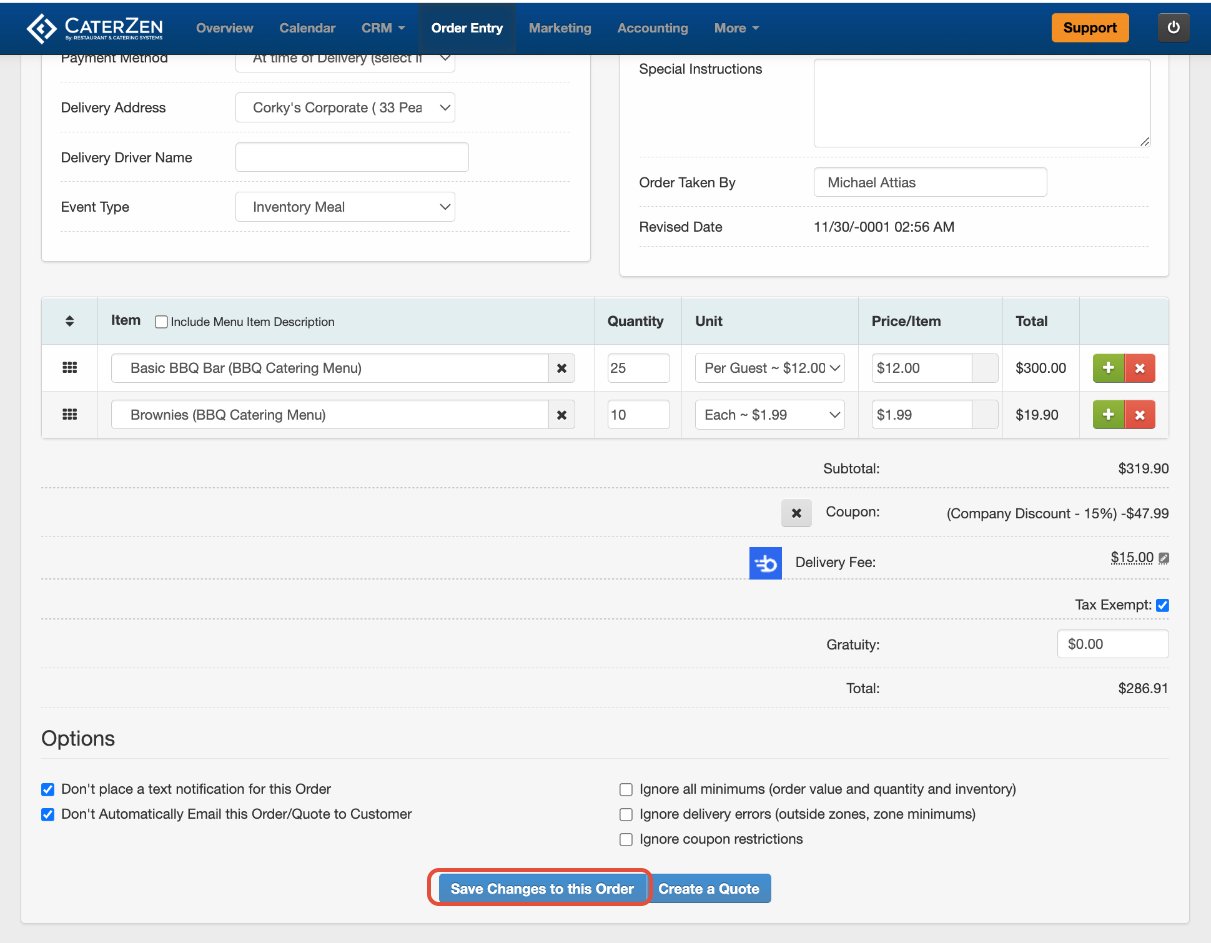Click the orange Support button
1211x943 pixels.
click(1090, 28)
